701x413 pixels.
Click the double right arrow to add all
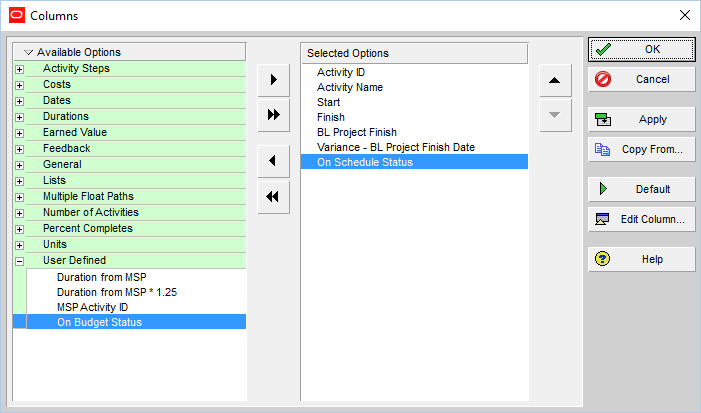click(x=273, y=115)
